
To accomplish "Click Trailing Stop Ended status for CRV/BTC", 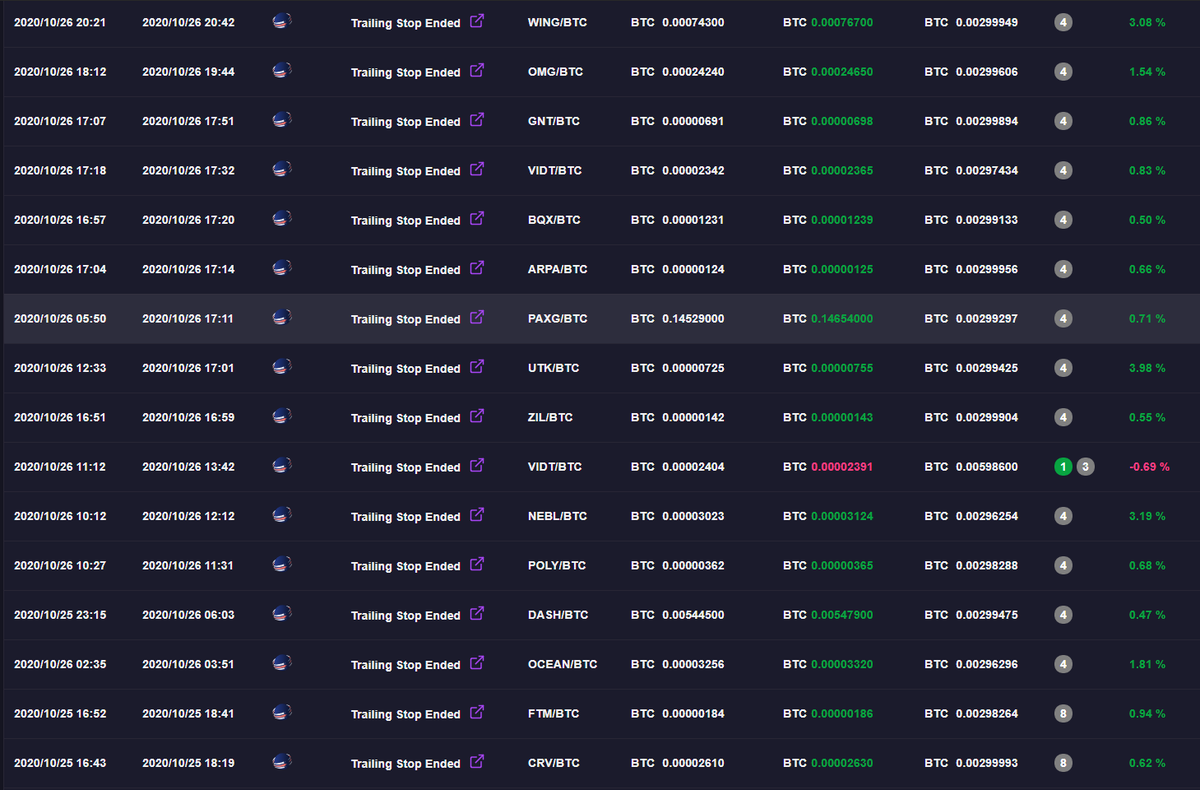I will 406,764.
